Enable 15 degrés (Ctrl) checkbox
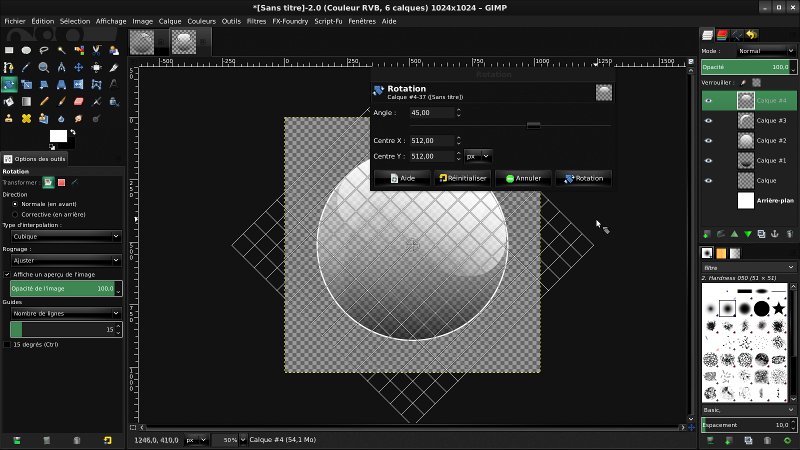Viewport: 800px width, 450px height. pos(7,344)
